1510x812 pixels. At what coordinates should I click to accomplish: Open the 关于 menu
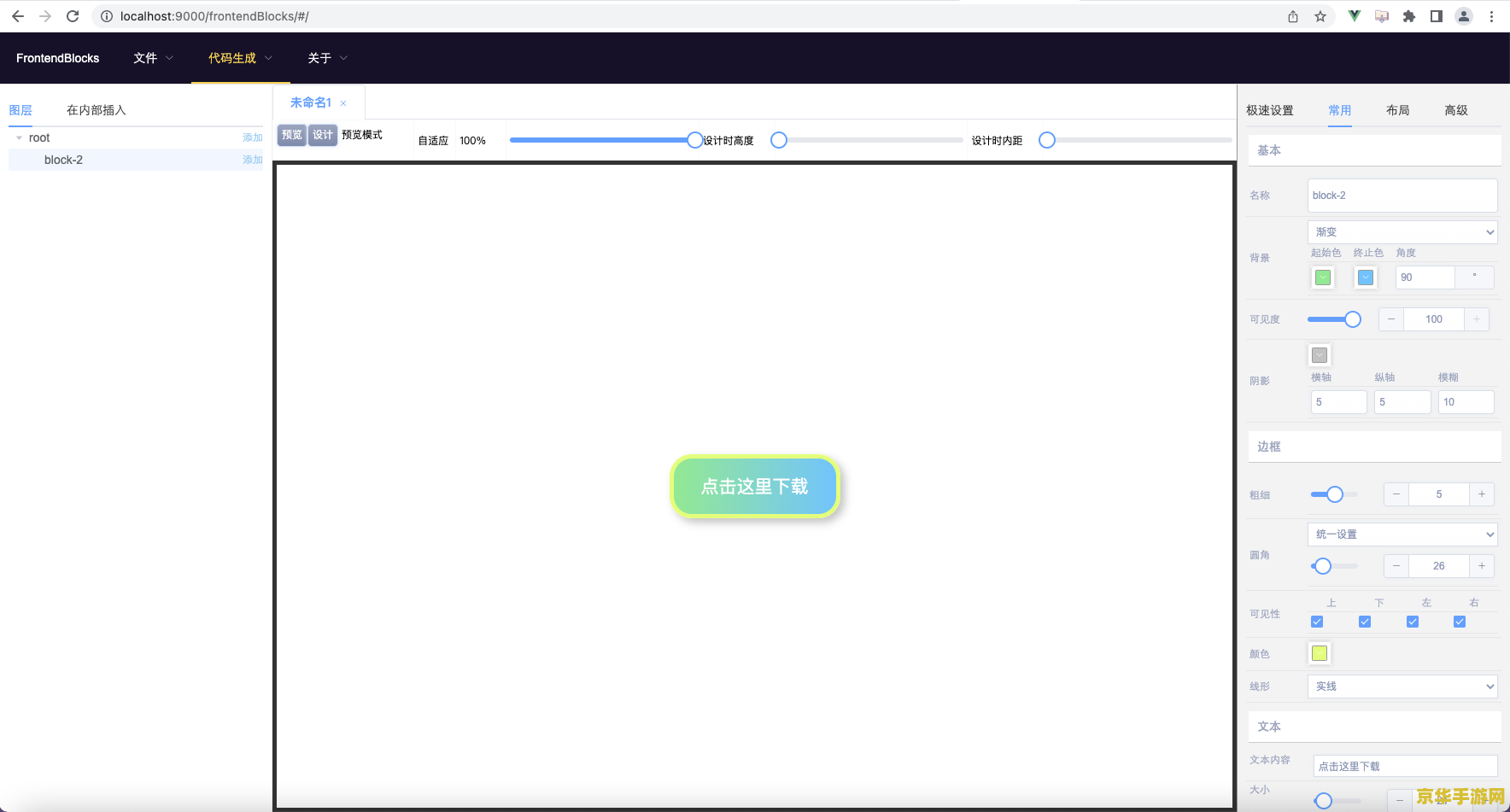(327, 58)
